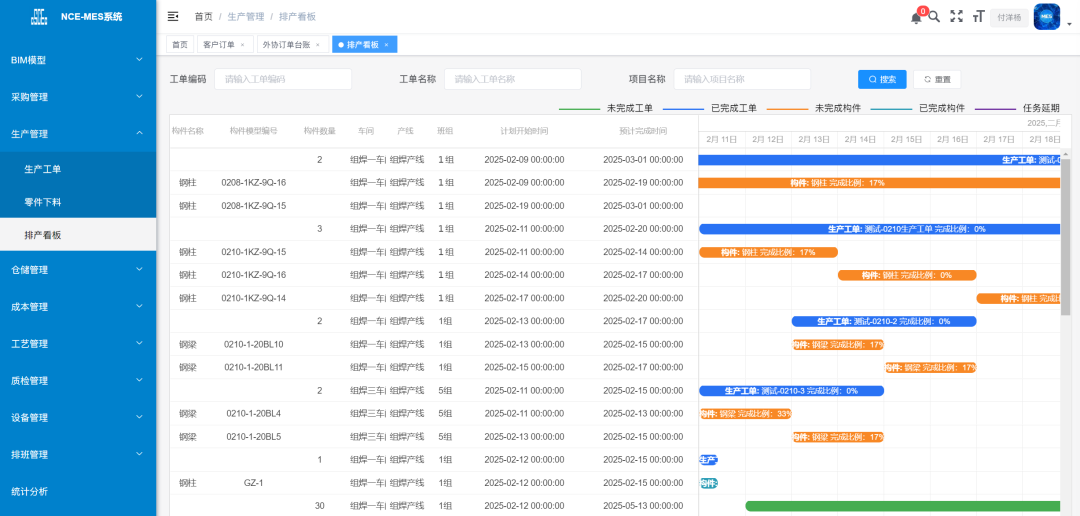
Task: Click model code 0210-1KZ-9Q-14 cell
Action: click(253, 298)
